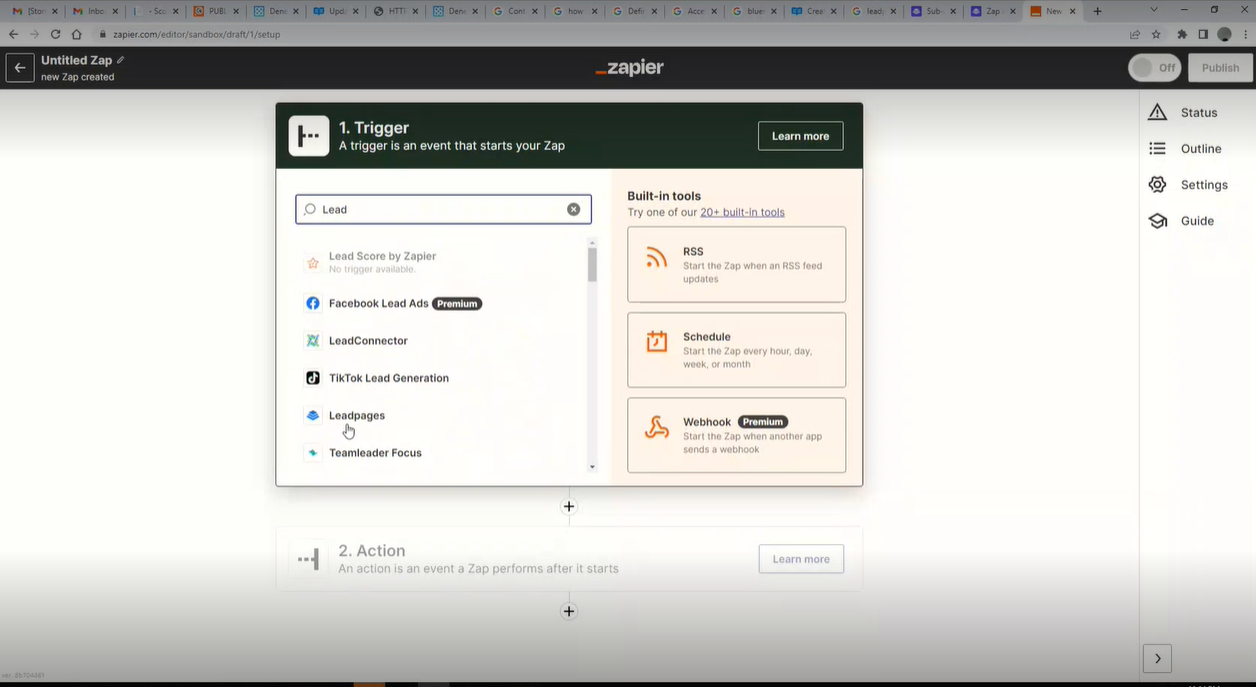
Task: Open Learn more in the Action step
Action: (x=801, y=559)
